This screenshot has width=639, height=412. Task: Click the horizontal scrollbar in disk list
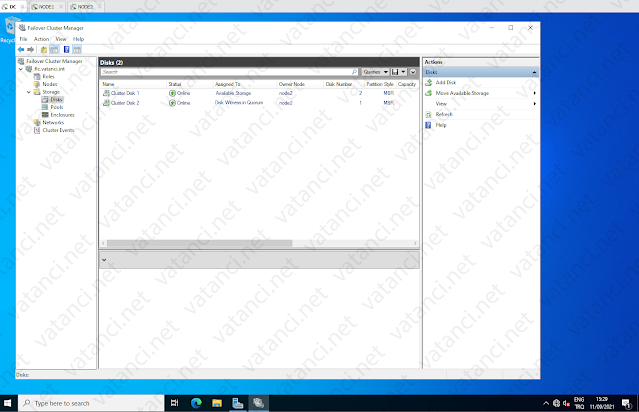[199, 243]
